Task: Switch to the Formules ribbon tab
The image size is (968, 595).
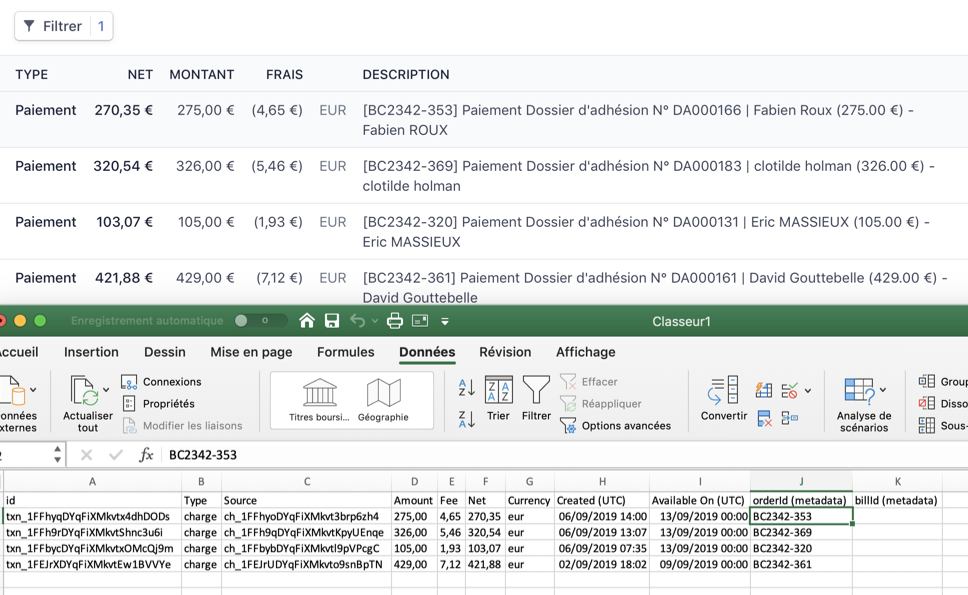Action: (345, 352)
